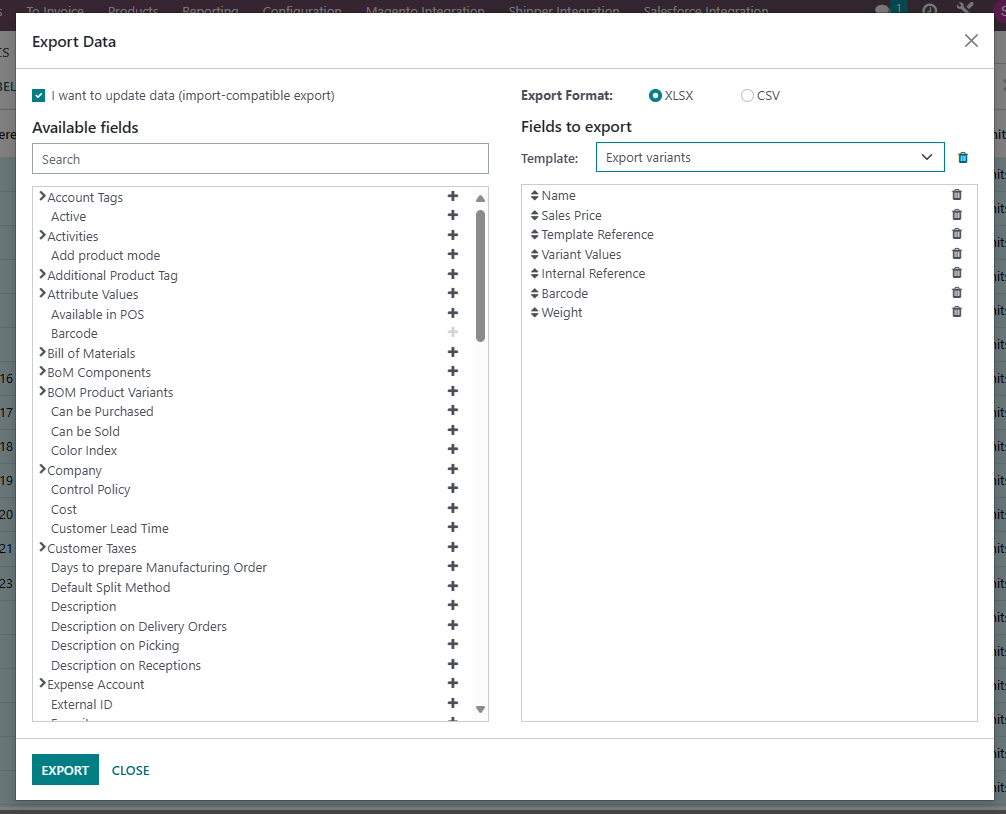
Task: Open the chat bubble icon in the top bar
Action: tap(881, 8)
